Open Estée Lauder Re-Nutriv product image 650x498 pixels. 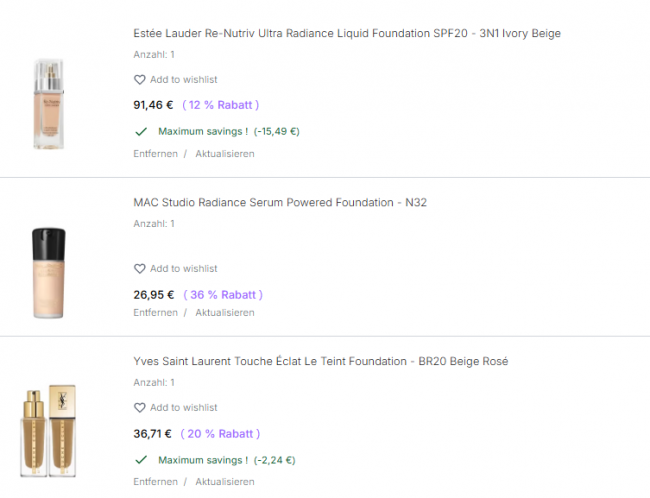(48, 104)
